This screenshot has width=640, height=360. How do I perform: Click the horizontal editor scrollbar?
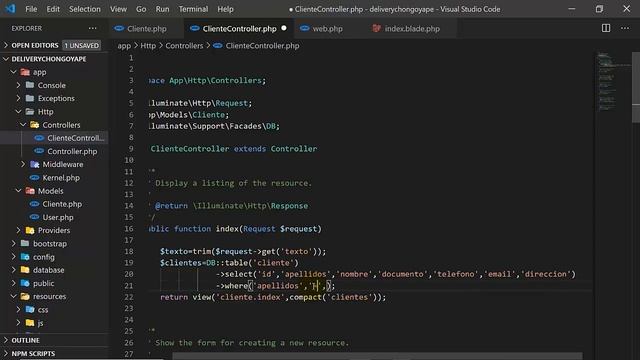click(377, 356)
